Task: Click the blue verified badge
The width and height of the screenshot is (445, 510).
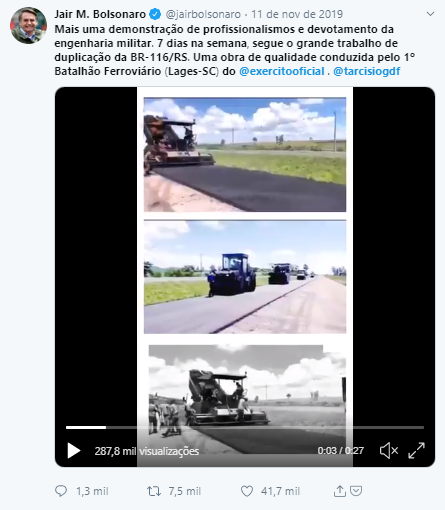Action: (155, 14)
